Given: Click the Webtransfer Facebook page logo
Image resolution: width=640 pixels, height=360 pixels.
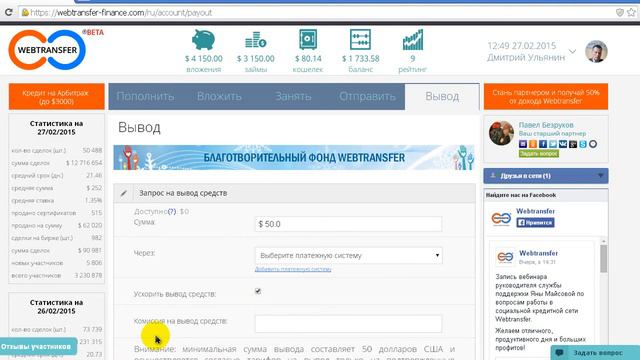Looking at the screenshot, I should [x=501, y=218].
